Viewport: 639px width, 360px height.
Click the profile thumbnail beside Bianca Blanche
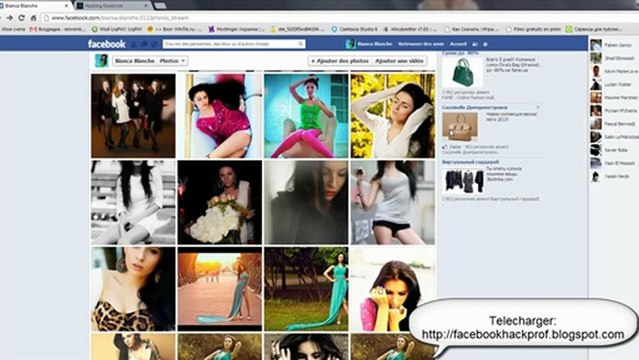point(101,61)
